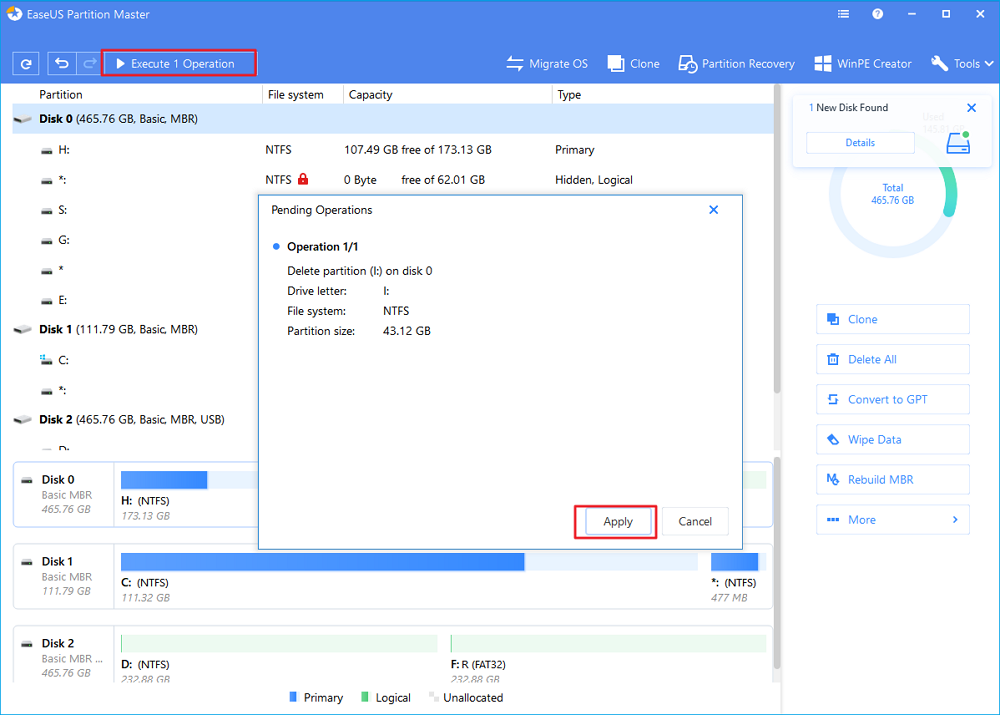Click the Wipe Data eraser icon
Screen dimensions: 1000x715
(x=833, y=439)
